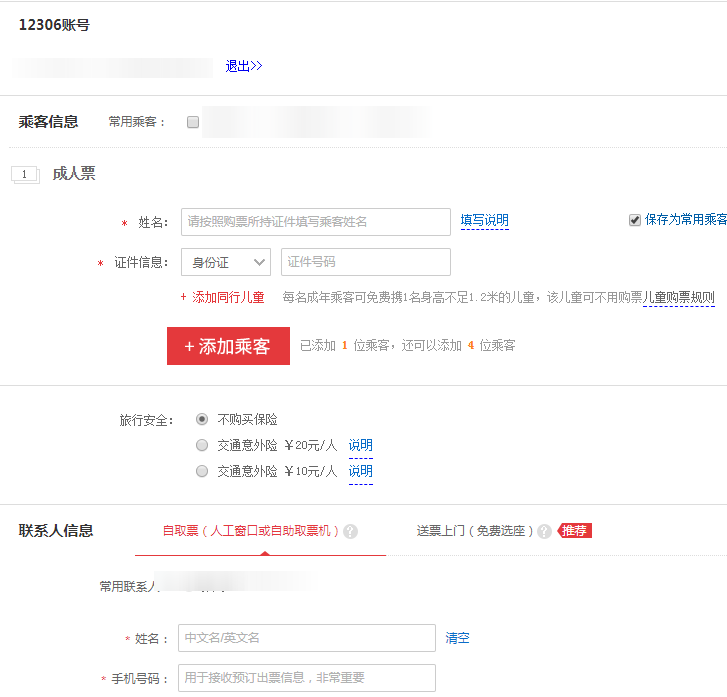This screenshot has height=697, width=727.
Task: Open 填写说明 name instructions link
Action: pos(484,221)
